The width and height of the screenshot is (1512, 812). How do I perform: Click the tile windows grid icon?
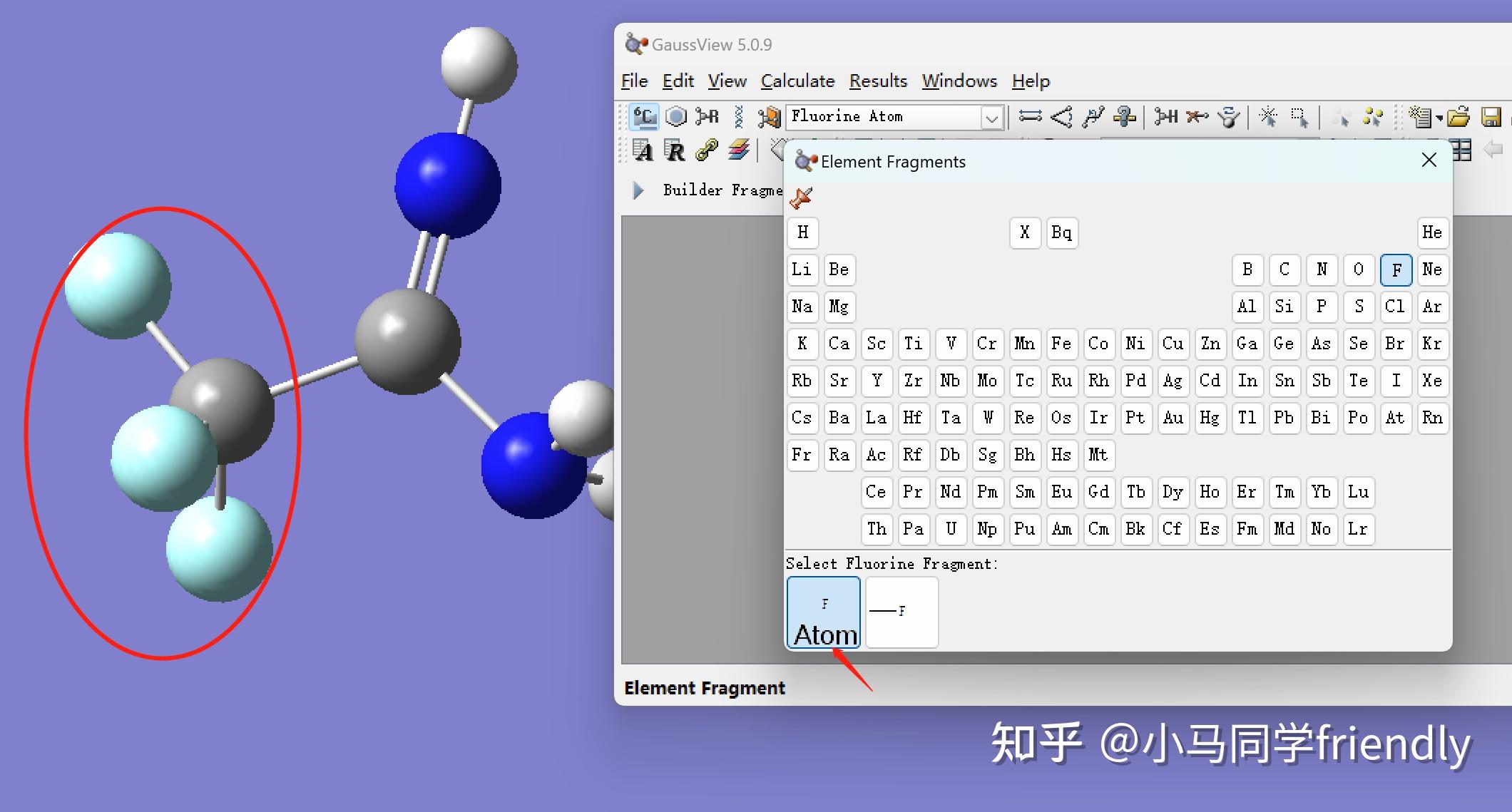(1461, 150)
